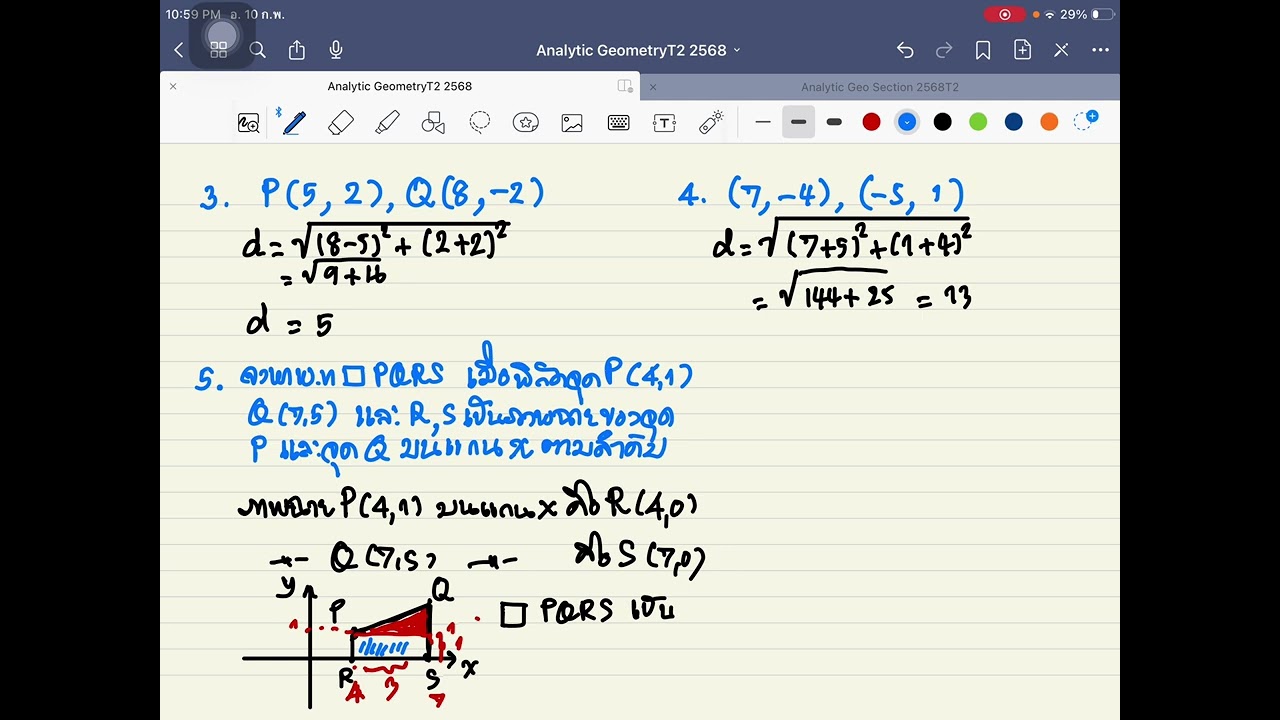Add a new color preset with plus
This screenshot has width=1280, height=720.
click(x=1085, y=121)
